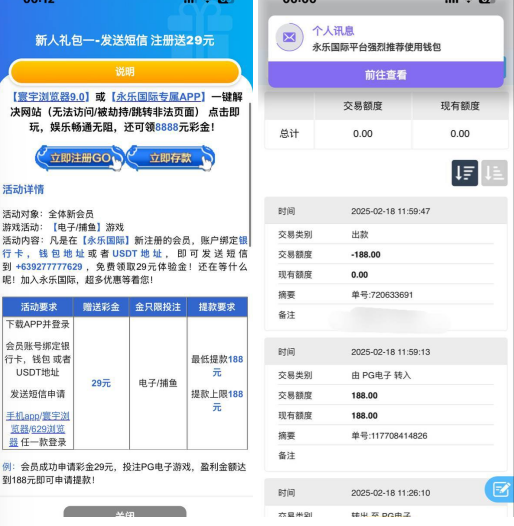
Task: Click the 新人礼包 promotion banner title
Action: 125,41
